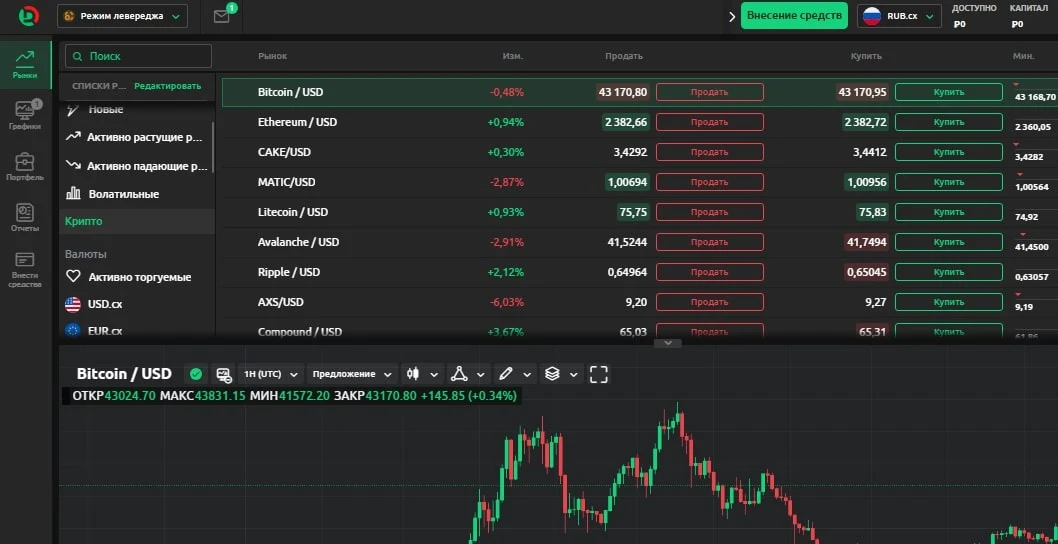The image size is (1058, 544).
Task: Click the candlestick chart type icon
Action: (412, 374)
